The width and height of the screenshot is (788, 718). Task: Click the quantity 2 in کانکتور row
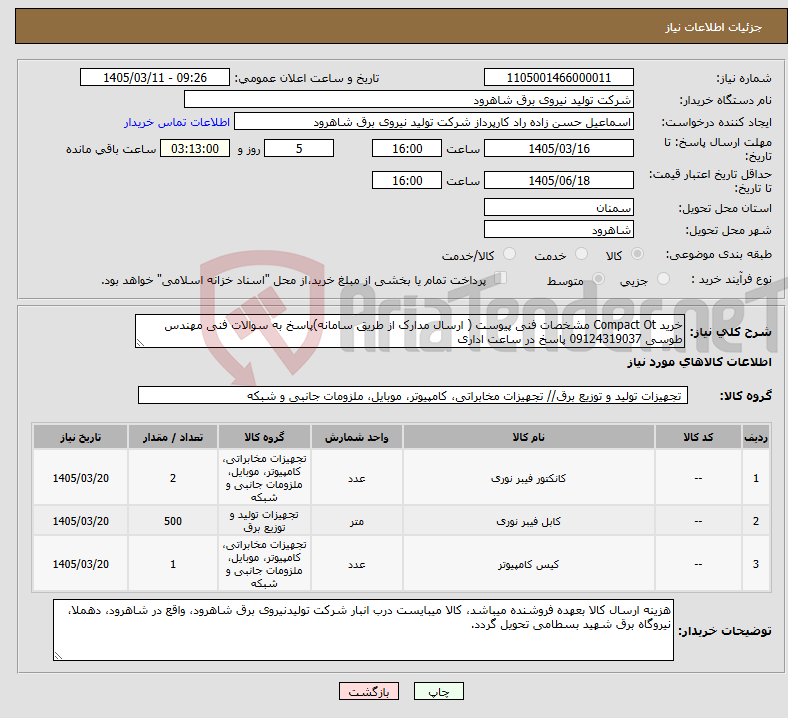(x=172, y=478)
